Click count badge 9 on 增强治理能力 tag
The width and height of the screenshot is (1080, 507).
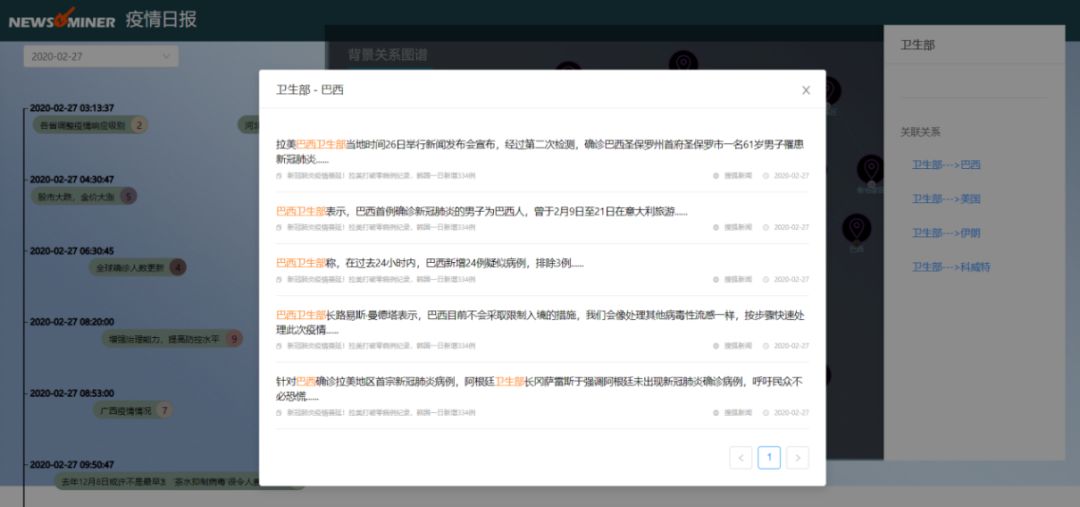tap(234, 339)
